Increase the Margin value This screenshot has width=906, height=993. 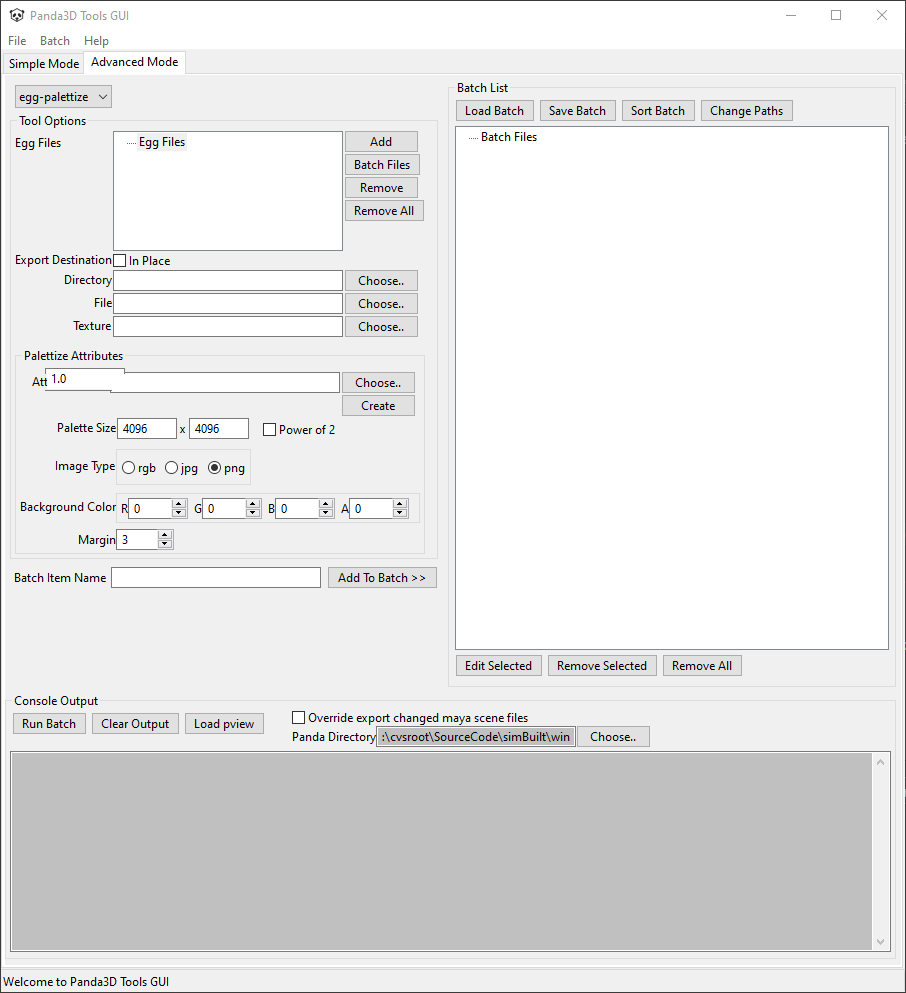pos(165,535)
